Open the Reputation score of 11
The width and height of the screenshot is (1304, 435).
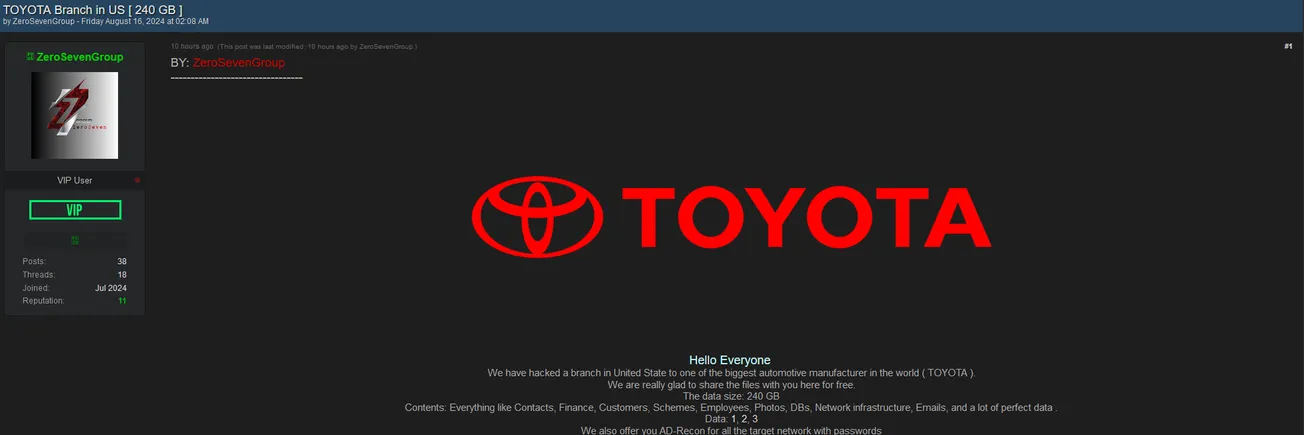pyautogui.click(x=121, y=301)
